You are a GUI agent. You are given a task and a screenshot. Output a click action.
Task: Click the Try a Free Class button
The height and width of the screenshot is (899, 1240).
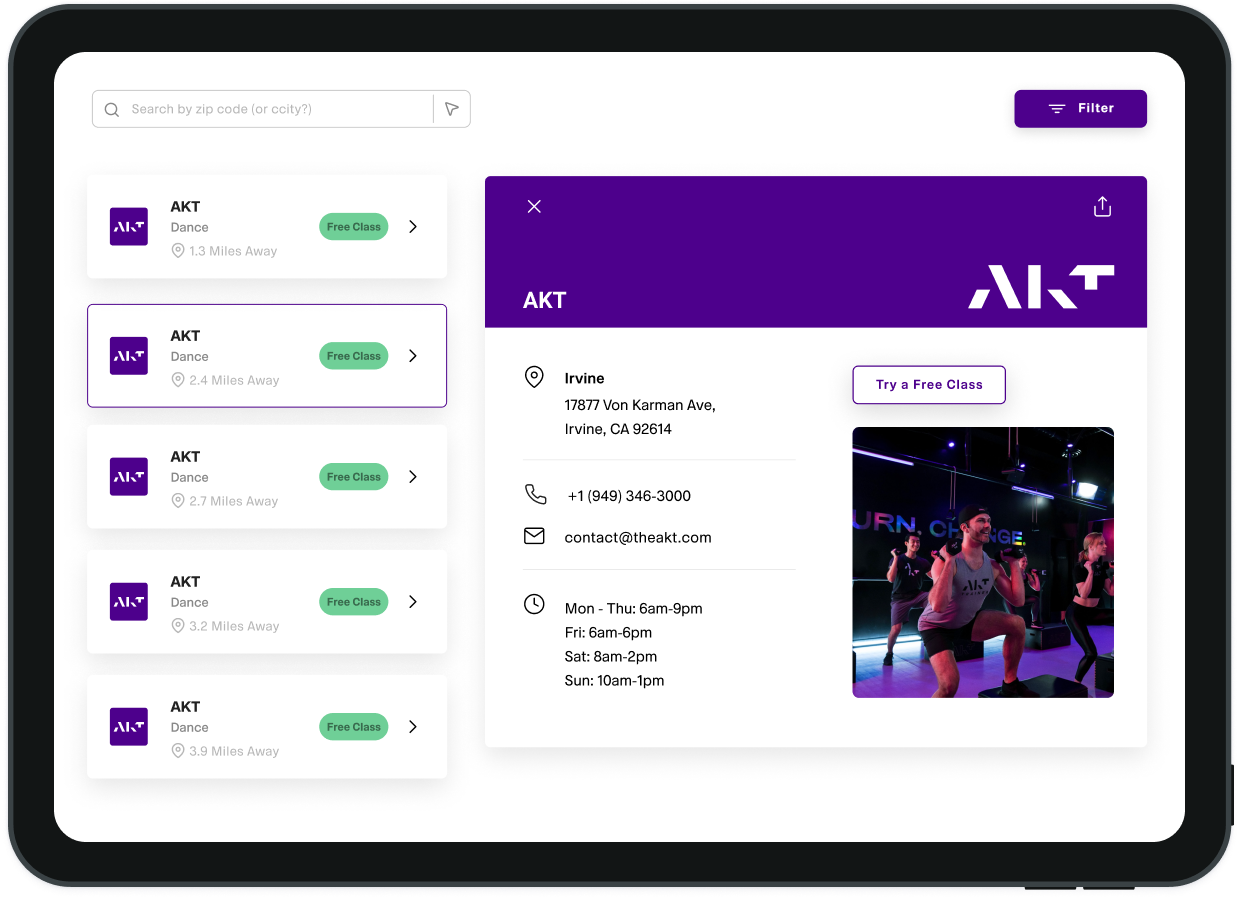coord(928,385)
